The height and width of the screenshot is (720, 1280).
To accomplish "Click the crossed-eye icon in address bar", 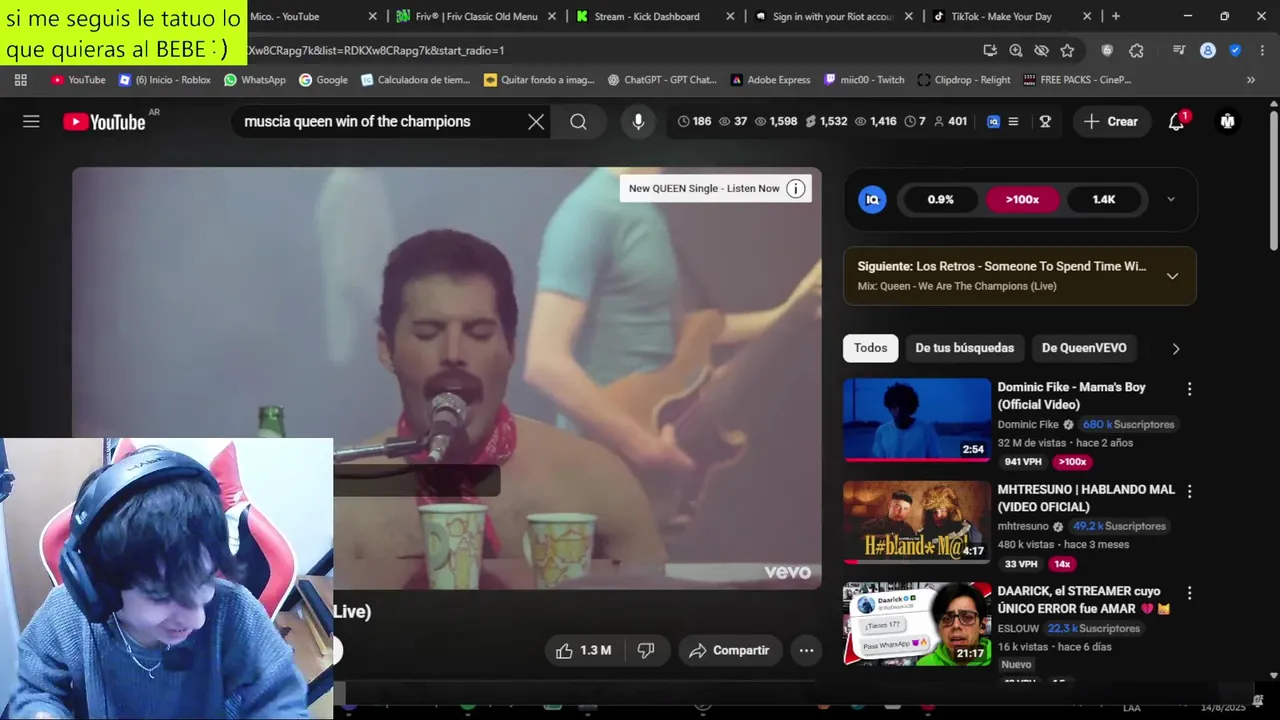I will pyautogui.click(x=1041, y=51).
